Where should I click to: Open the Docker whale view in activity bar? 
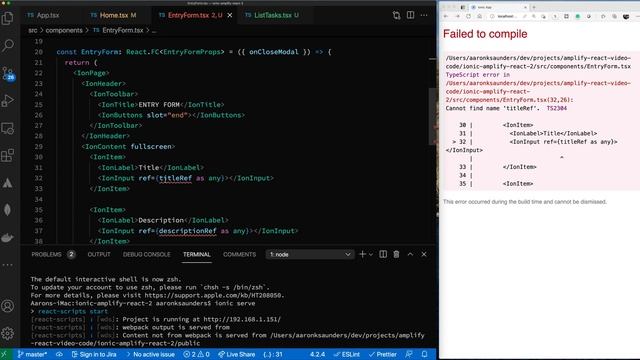click(8, 238)
